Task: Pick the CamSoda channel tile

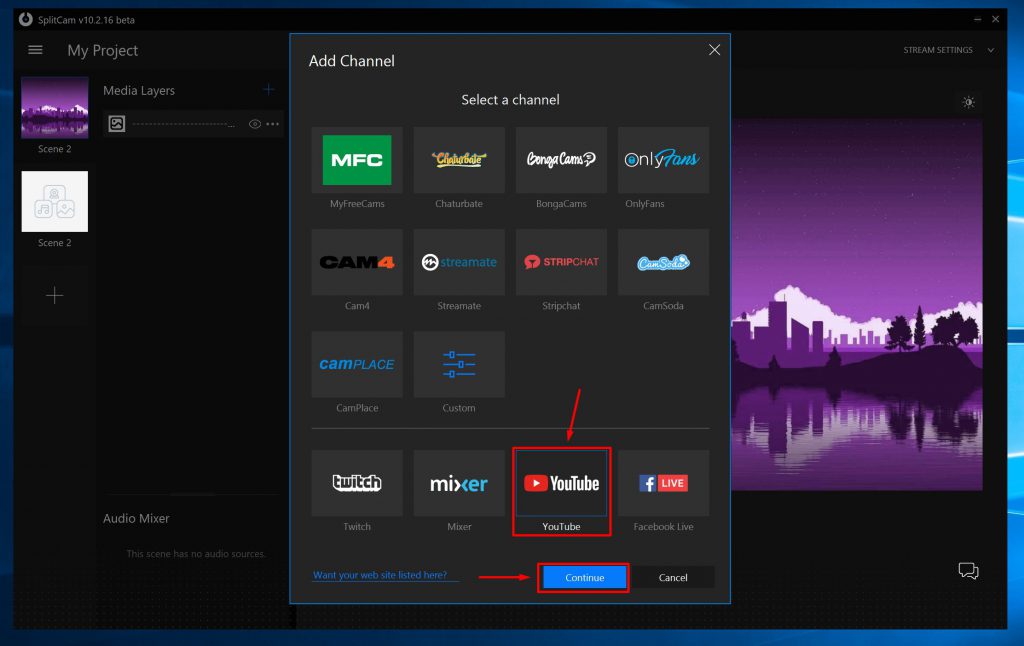Action: point(663,262)
